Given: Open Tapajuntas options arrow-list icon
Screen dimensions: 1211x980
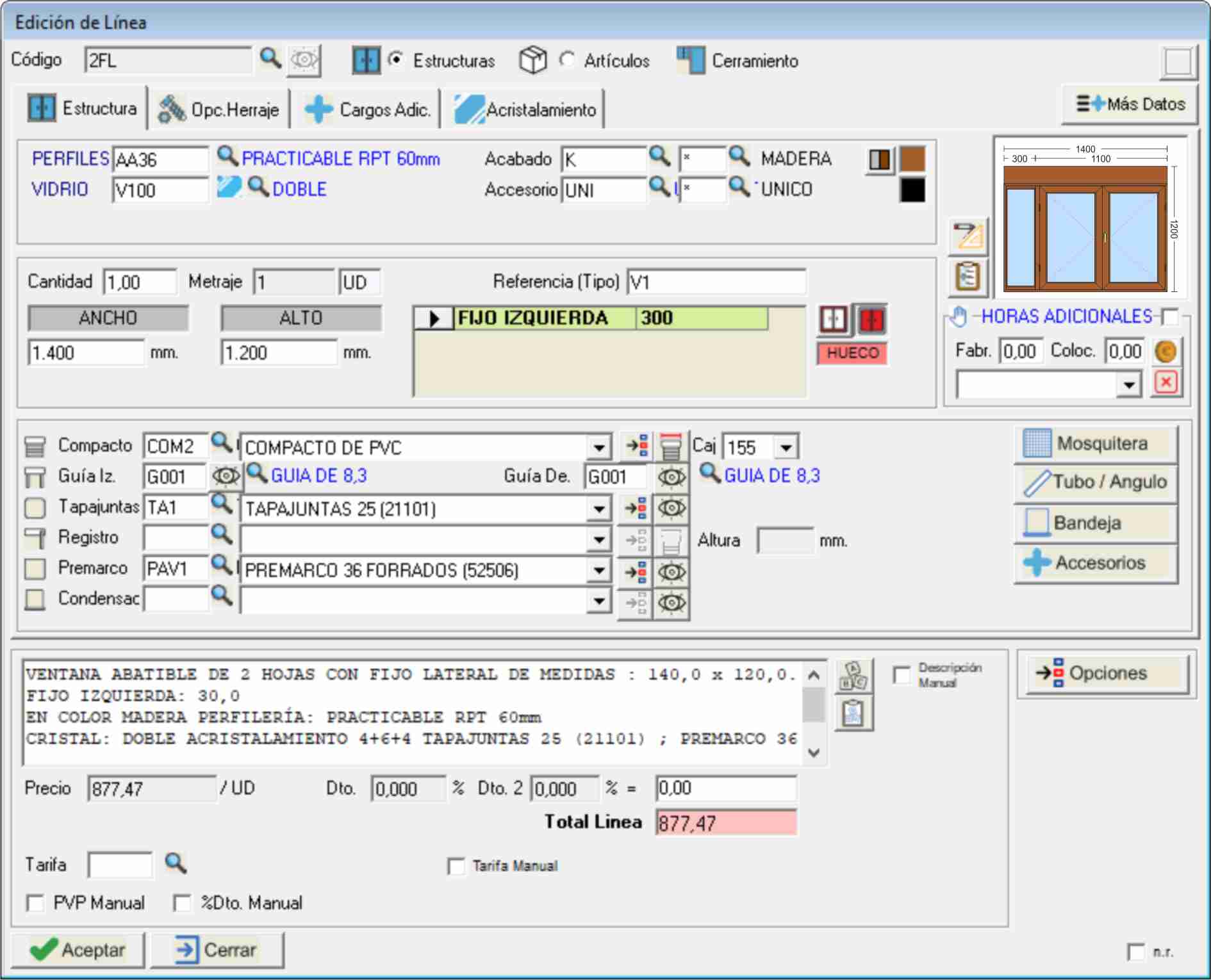Looking at the screenshot, I should click(636, 508).
